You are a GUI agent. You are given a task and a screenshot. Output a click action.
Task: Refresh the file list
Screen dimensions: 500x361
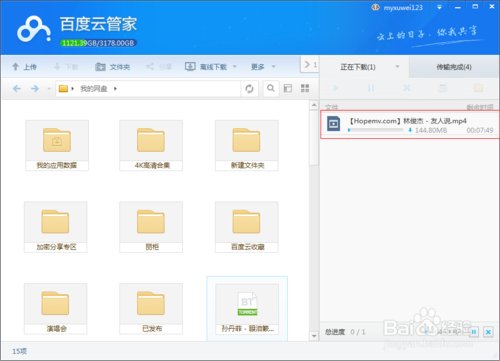tap(249, 89)
